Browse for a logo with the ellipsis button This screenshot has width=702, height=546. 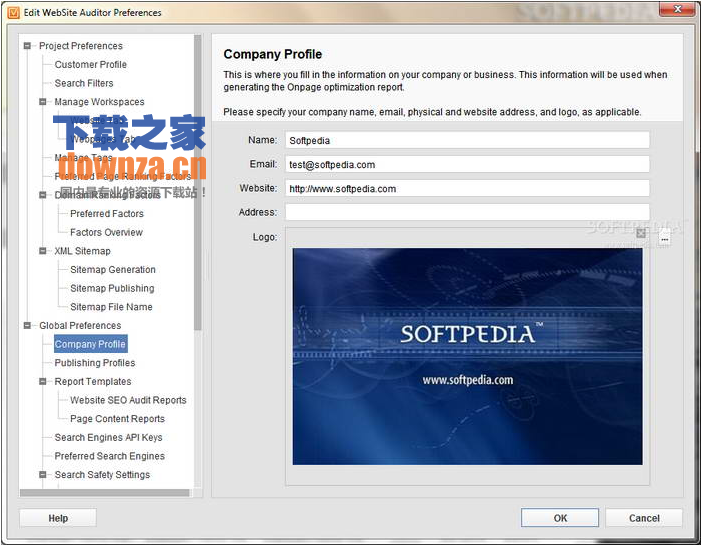665,239
